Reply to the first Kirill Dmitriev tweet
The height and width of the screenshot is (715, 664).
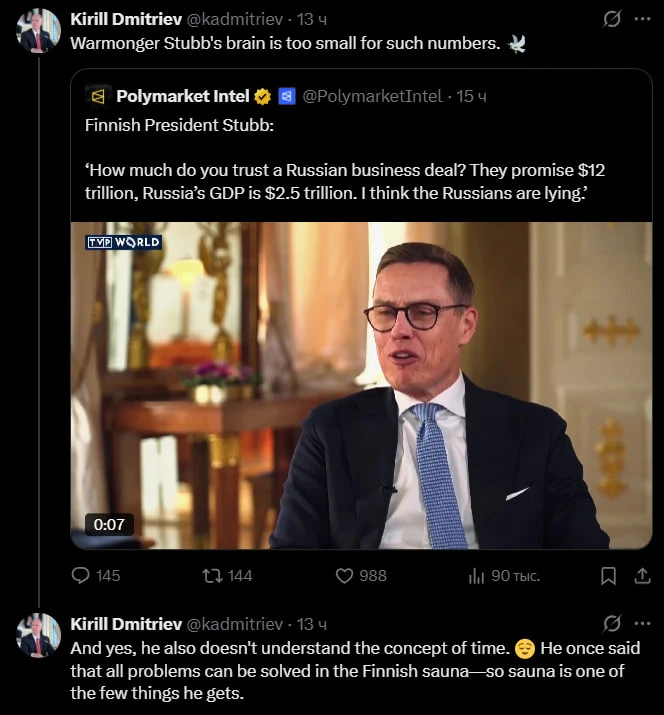(x=82, y=575)
